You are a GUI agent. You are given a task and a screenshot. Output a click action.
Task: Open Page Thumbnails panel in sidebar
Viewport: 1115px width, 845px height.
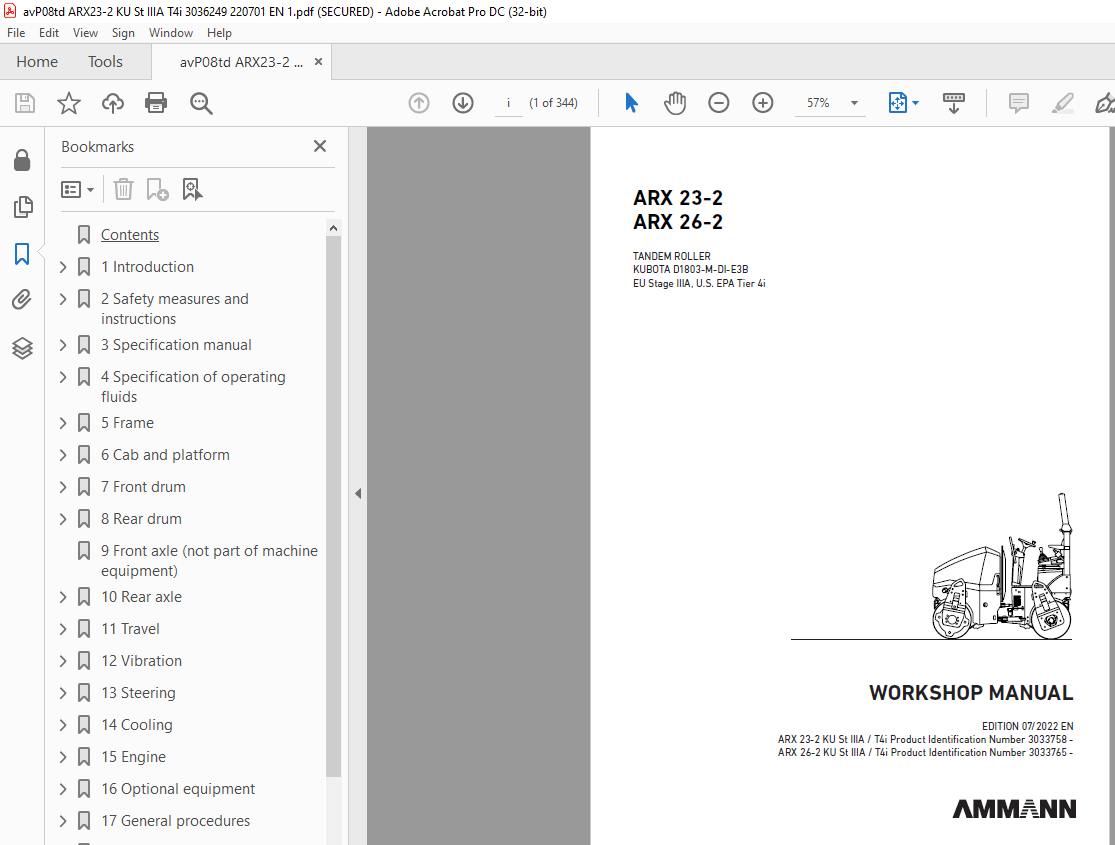[x=23, y=207]
